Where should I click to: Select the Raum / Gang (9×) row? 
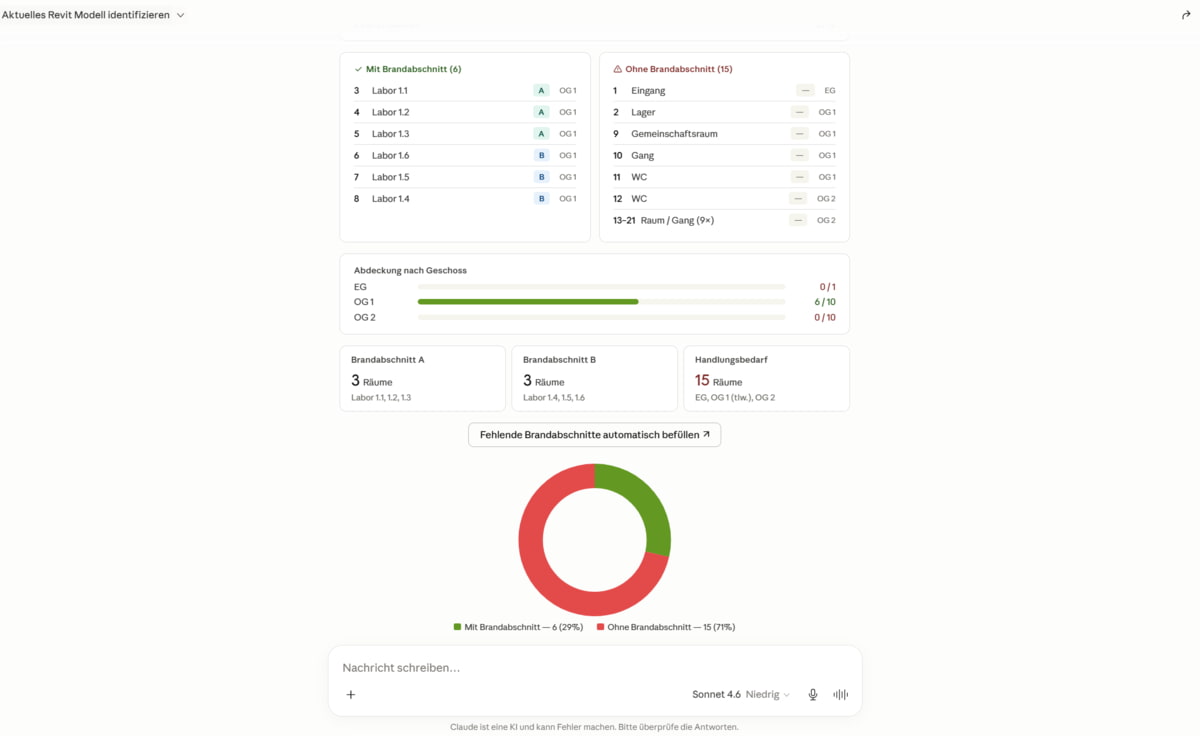coord(724,220)
